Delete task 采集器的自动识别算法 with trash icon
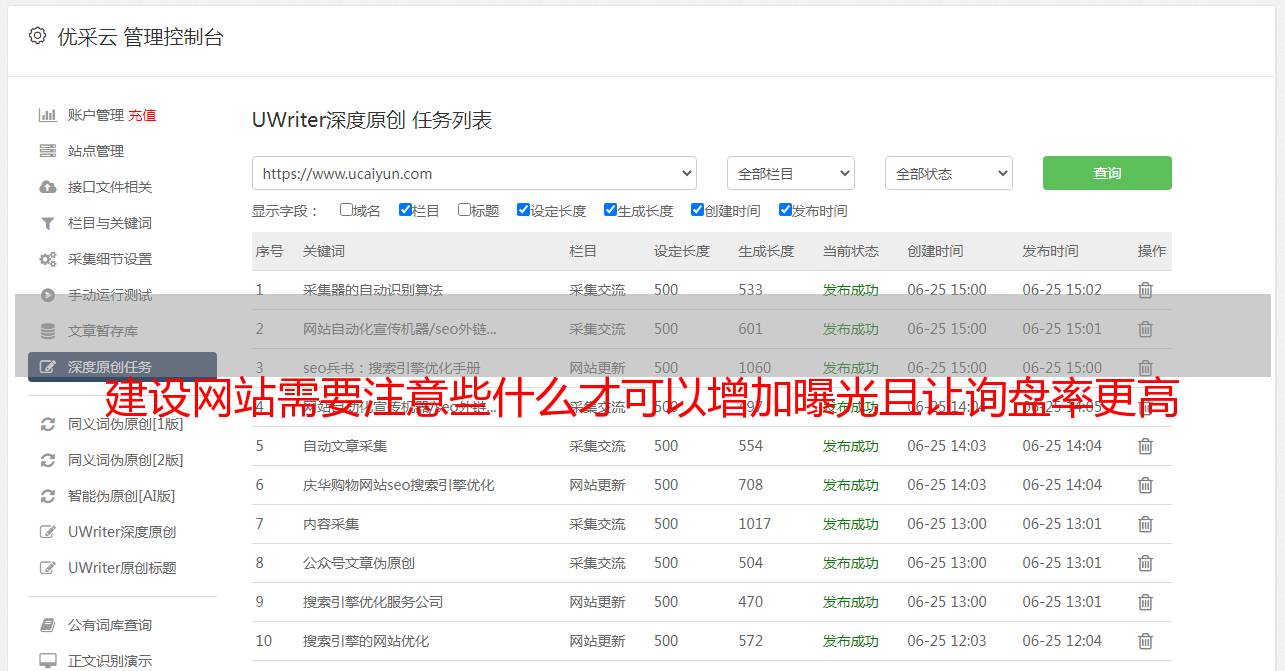This screenshot has width=1285, height=671. point(1145,290)
